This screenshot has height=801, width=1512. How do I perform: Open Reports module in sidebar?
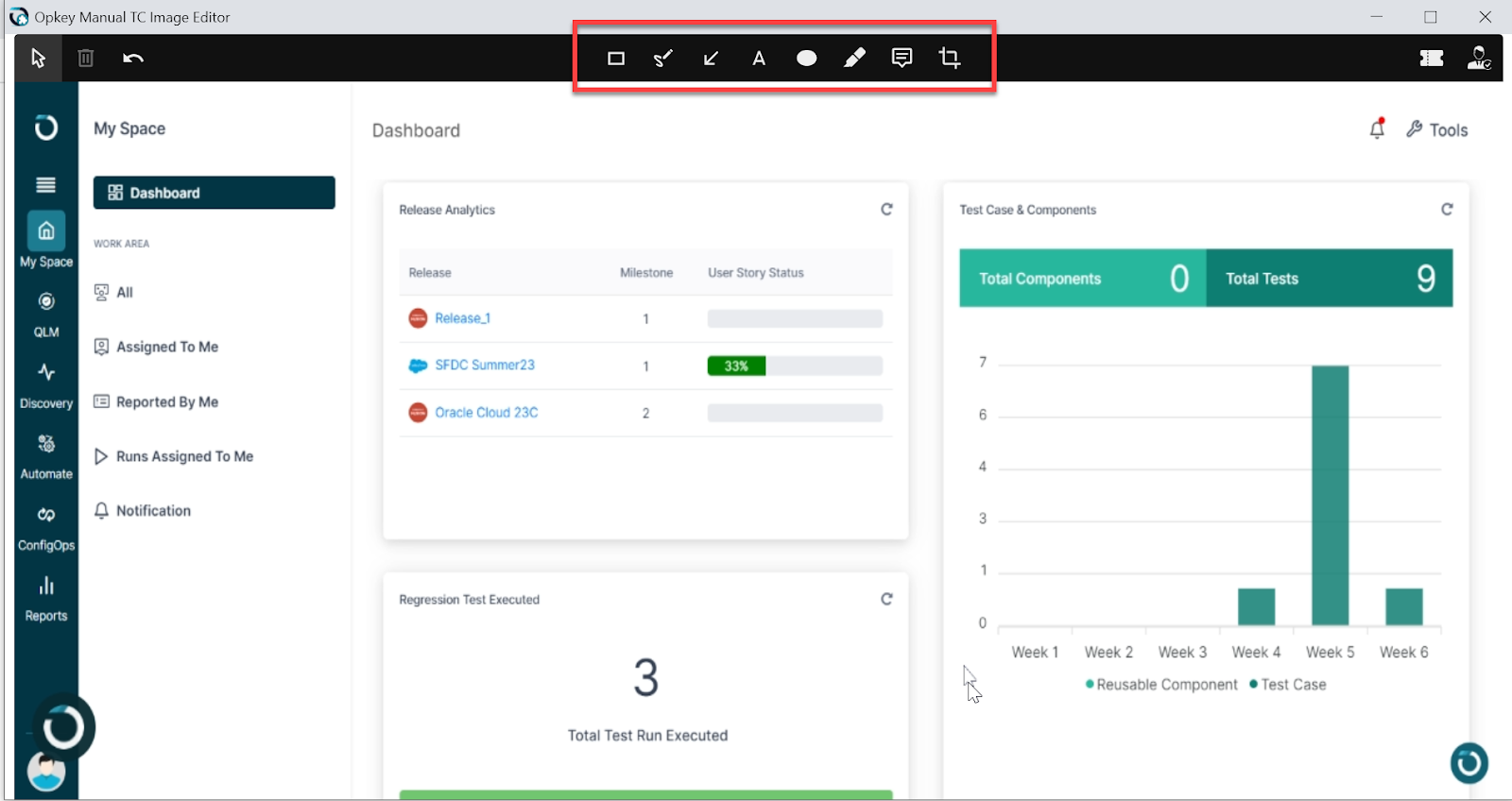[x=46, y=599]
